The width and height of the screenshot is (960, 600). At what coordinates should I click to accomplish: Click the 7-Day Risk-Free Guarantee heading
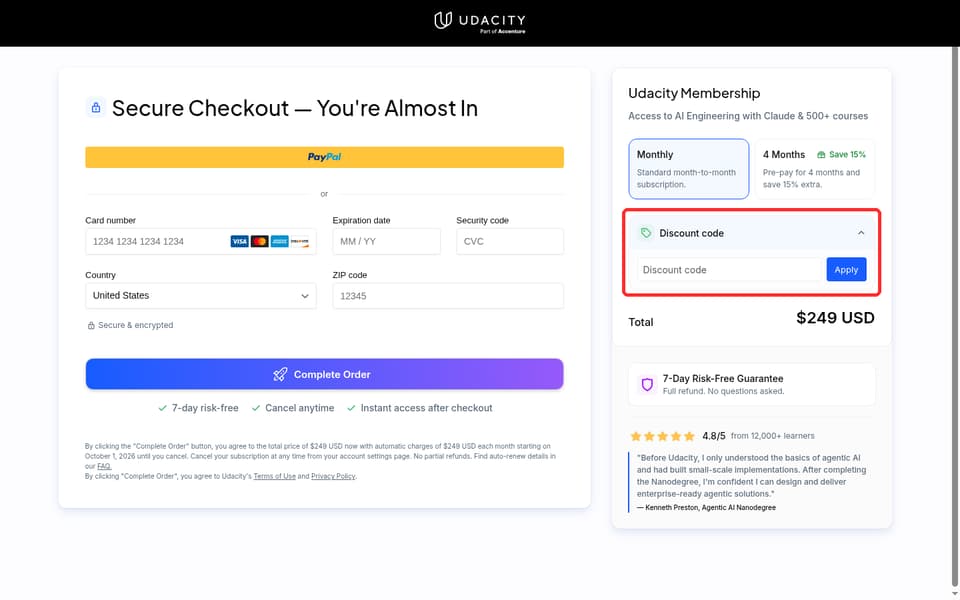(x=723, y=378)
